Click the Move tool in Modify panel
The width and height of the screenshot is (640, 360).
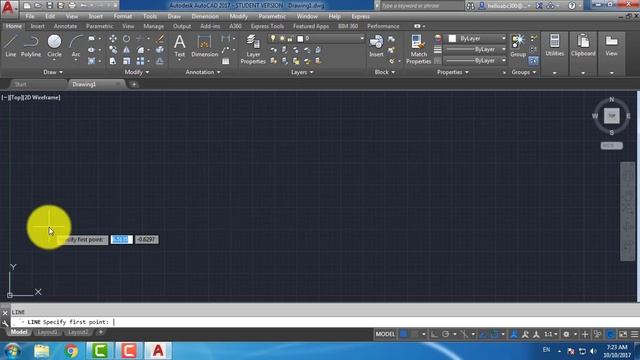(113, 39)
